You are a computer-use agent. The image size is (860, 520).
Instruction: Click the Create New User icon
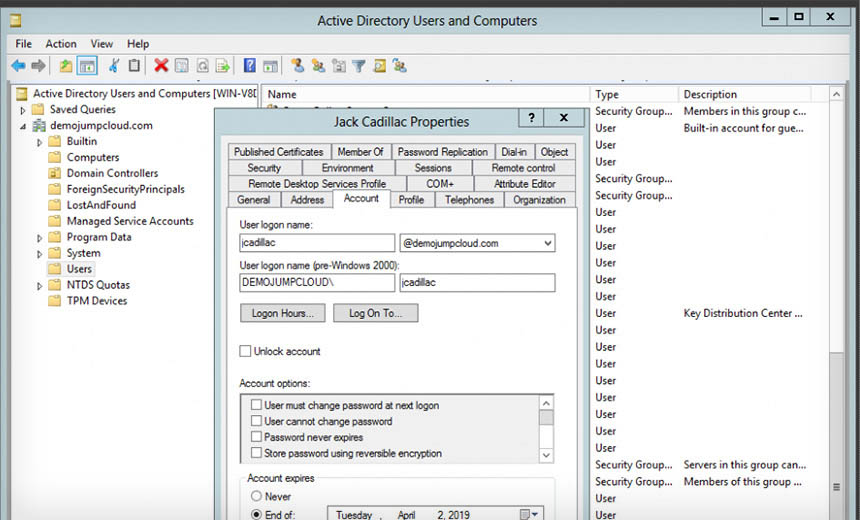pos(298,66)
